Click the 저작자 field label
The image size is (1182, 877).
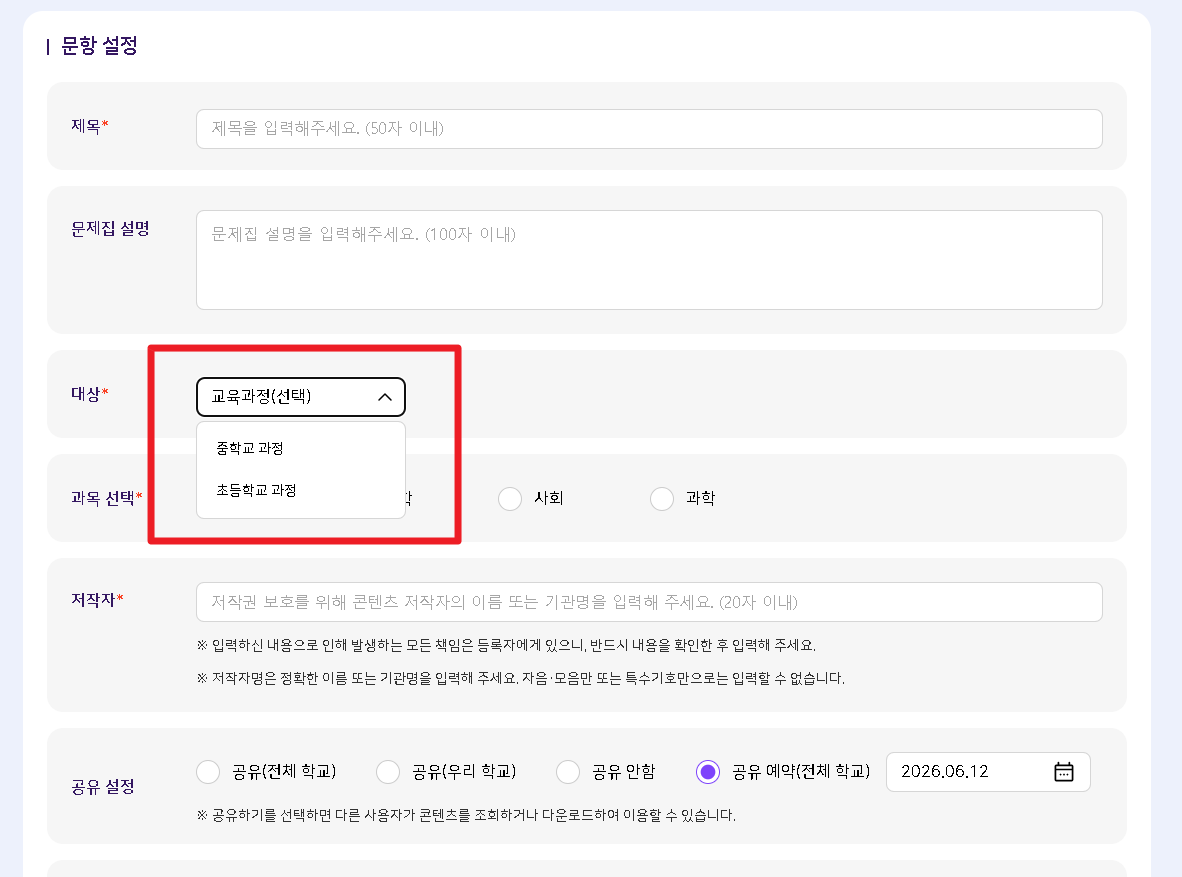point(97,600)
